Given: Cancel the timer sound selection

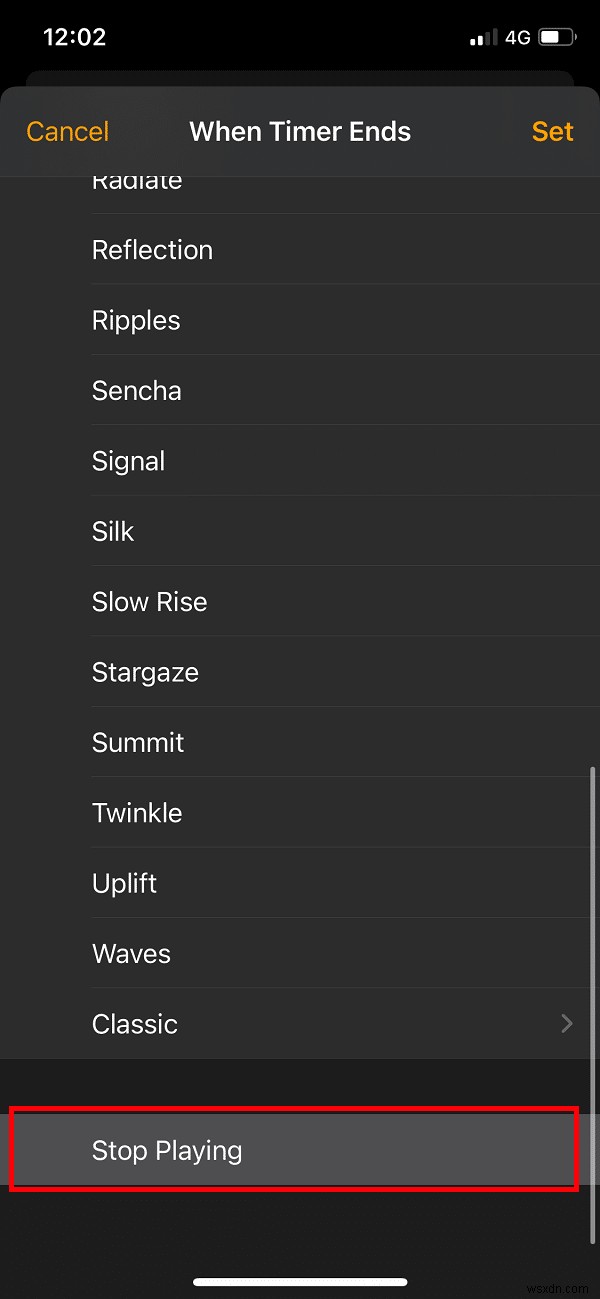Looking at the screenshot, I should (66, 131).
